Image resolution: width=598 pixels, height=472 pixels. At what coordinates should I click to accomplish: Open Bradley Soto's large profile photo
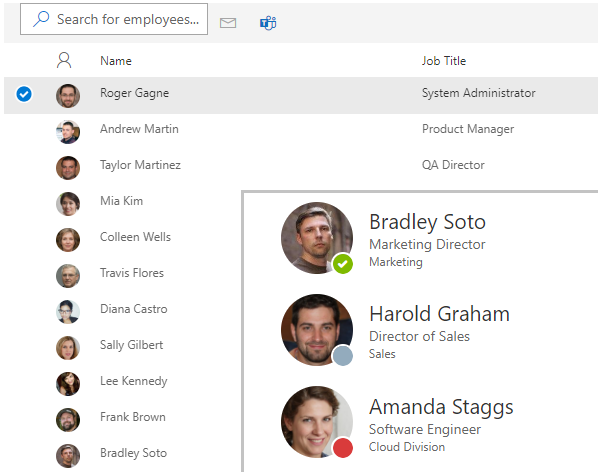(317, 238)
